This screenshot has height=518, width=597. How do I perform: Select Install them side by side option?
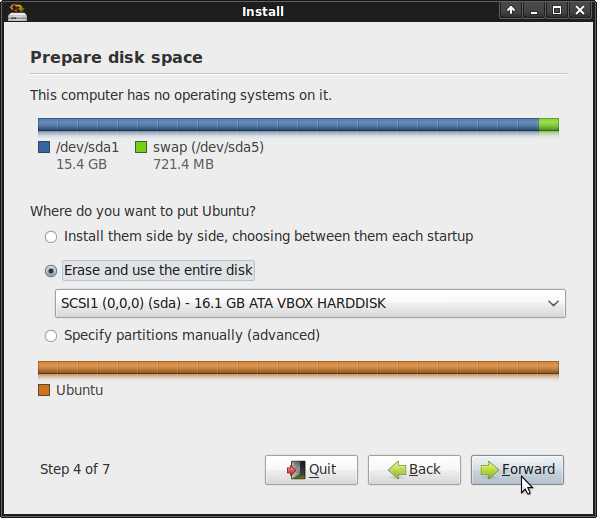tap(51, 237)
